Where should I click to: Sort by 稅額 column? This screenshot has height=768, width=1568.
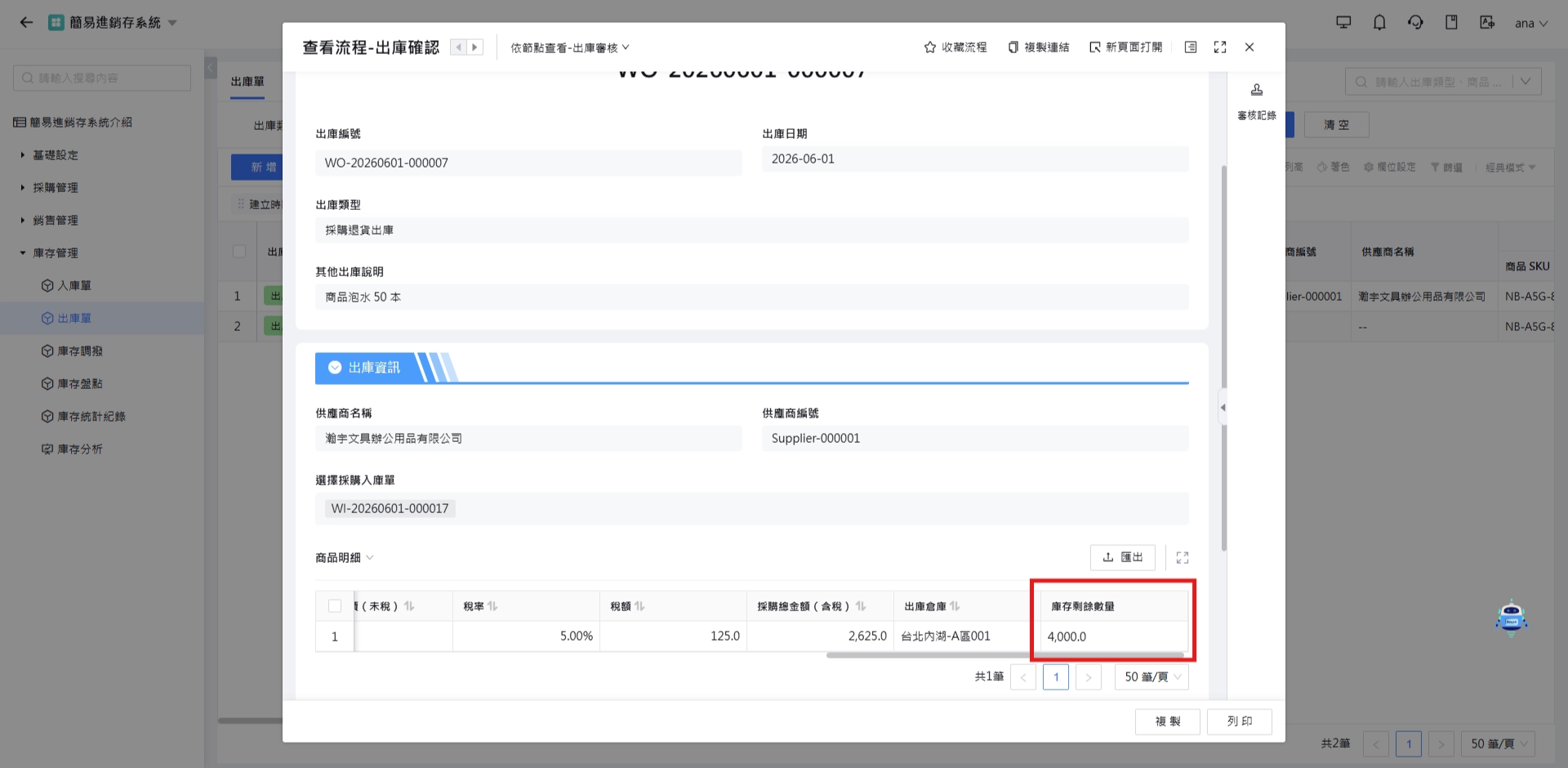click(x=639, y=606)
